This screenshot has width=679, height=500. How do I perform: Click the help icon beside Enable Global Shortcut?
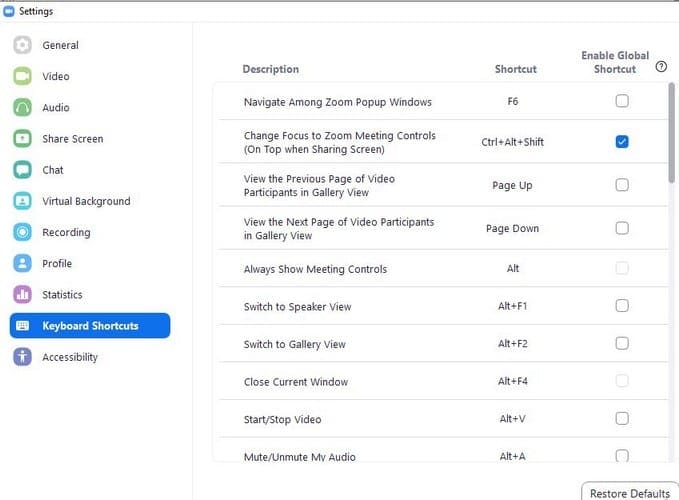pos(661,67)
